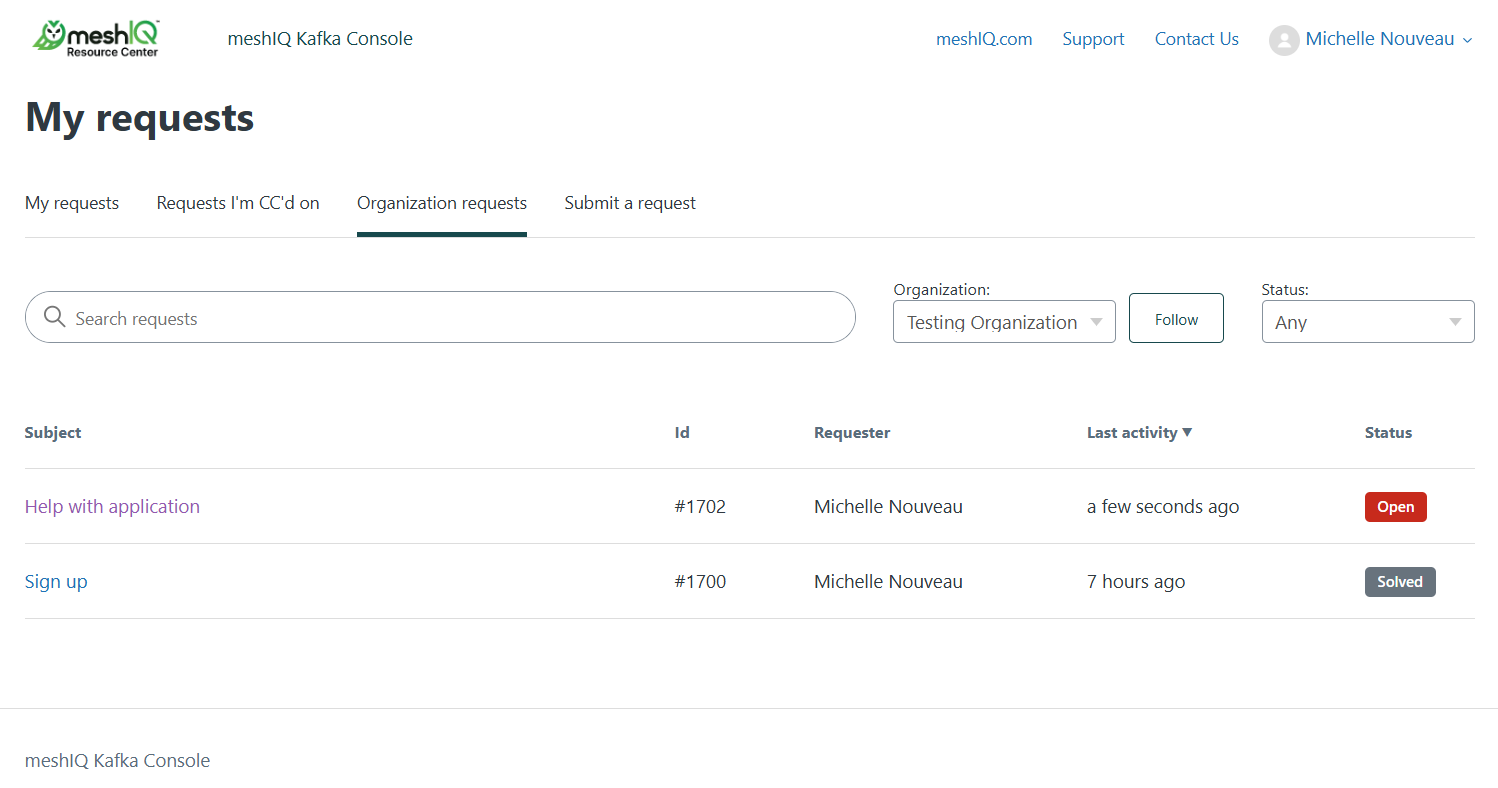1498x788 pixels.
Task: Click the meshIQ Resource Center logo
Action: pyautogui.click(x=96, y=38)
